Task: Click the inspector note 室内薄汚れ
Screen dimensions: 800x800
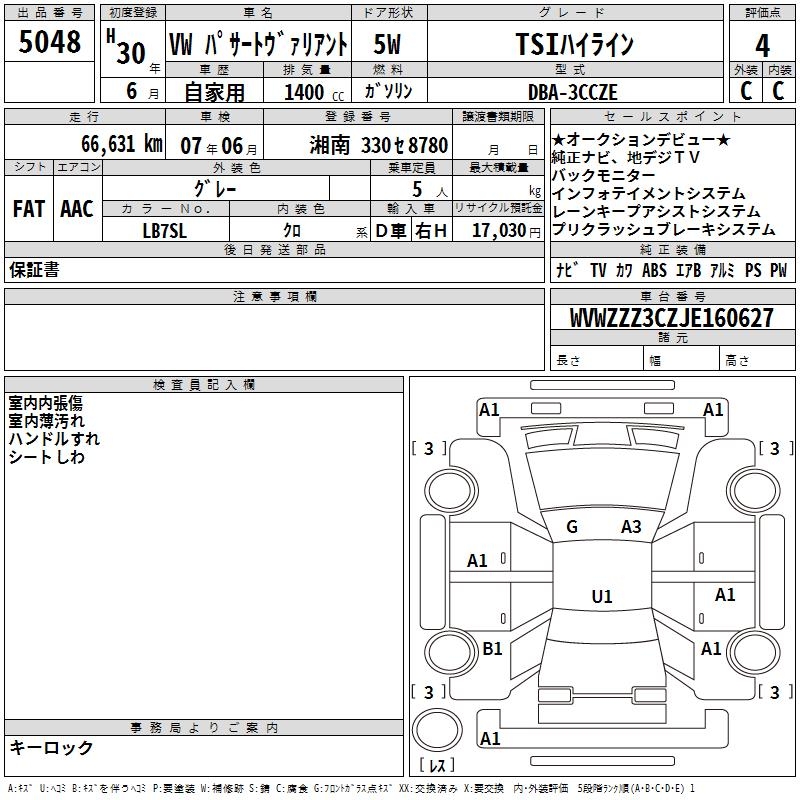Action: coord(46,421)
